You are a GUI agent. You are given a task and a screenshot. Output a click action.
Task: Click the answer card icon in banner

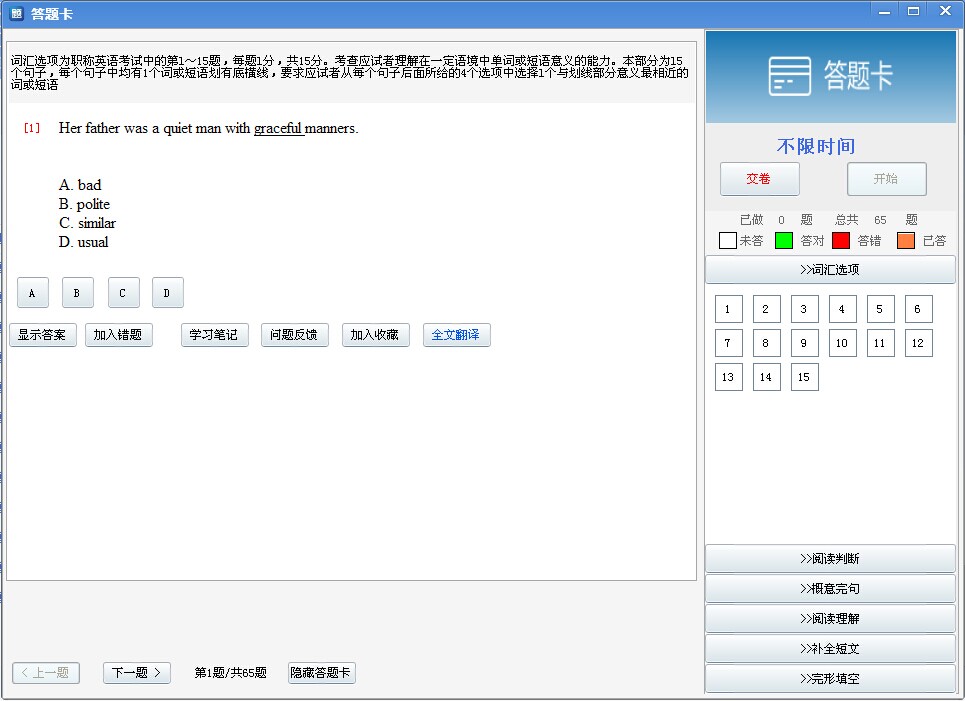pyautogui.click(x=789, y=76)
